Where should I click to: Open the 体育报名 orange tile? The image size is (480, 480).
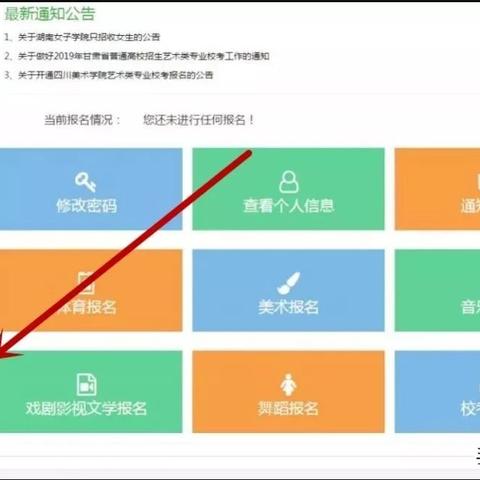[x=91, y=290]
